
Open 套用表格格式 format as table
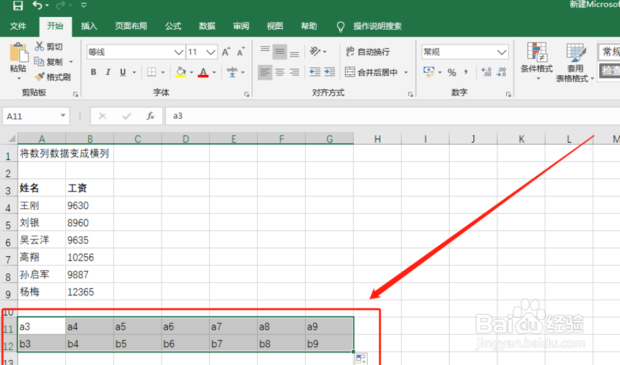[x=575, y=62]
